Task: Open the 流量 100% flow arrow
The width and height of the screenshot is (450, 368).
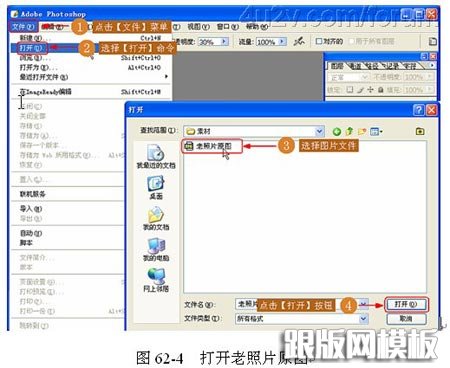Action: (x=282, y=42)
